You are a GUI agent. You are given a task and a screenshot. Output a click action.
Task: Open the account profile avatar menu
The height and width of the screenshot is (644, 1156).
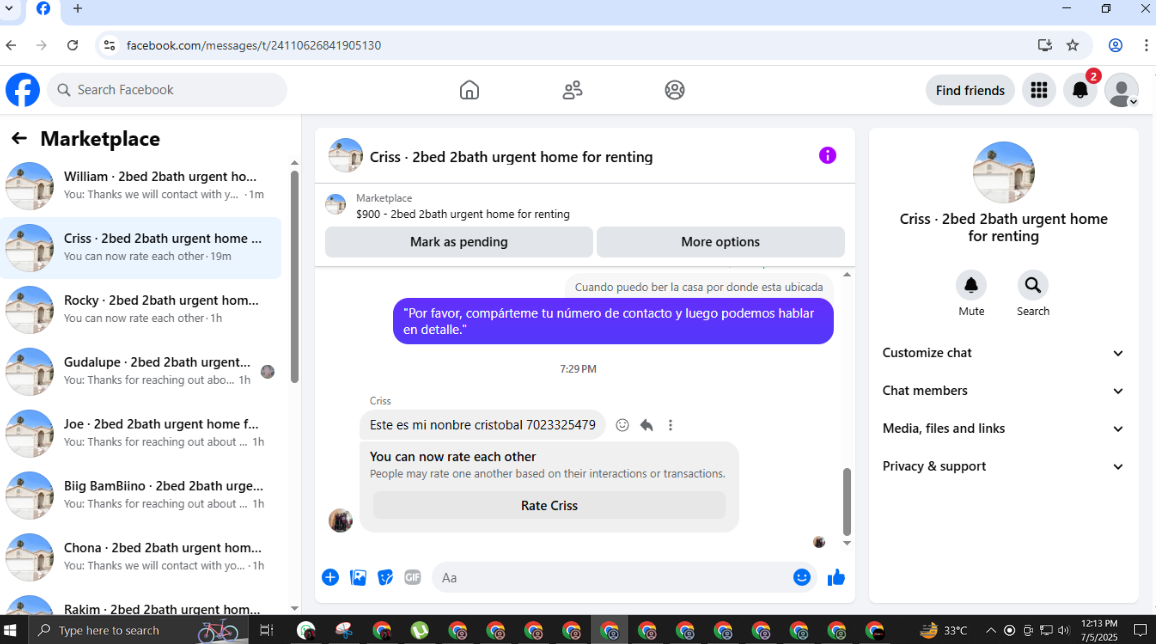pos(1121,90)
